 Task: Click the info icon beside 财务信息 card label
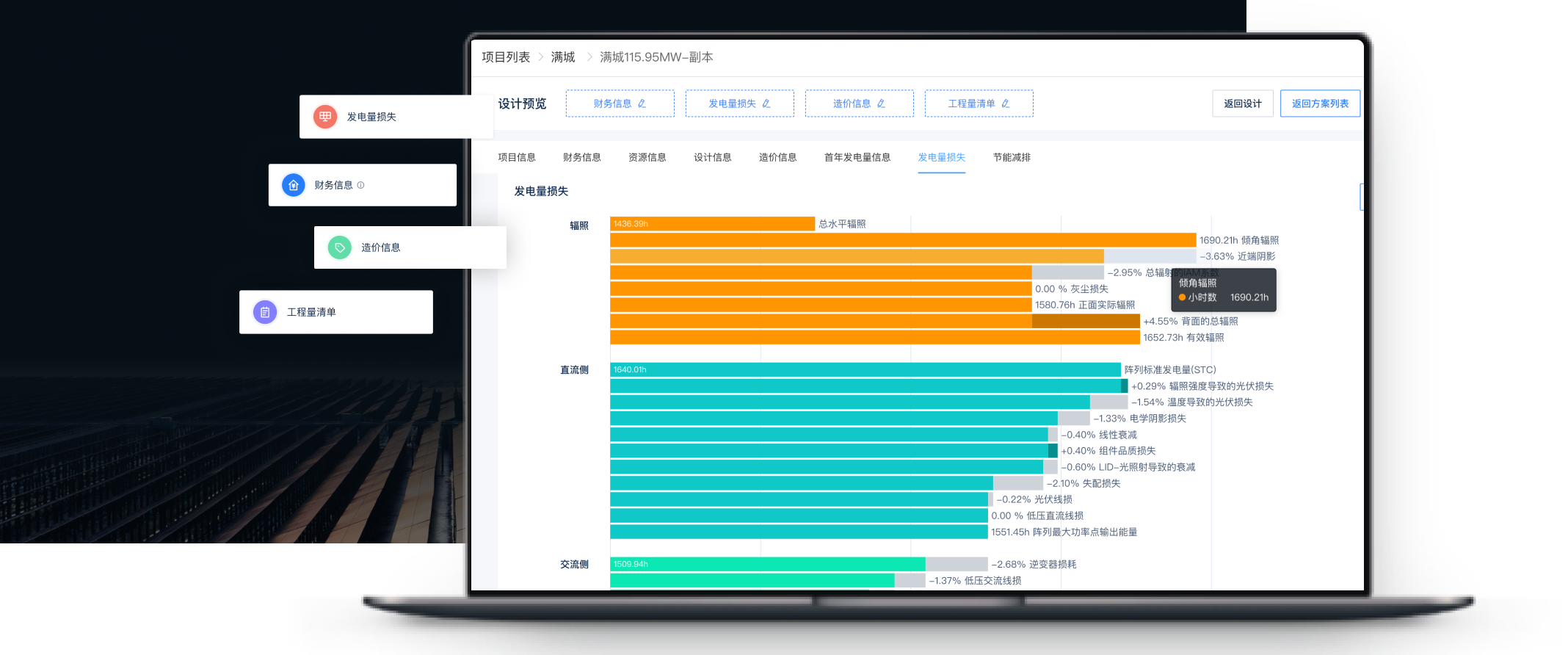(x=360, y=185)
